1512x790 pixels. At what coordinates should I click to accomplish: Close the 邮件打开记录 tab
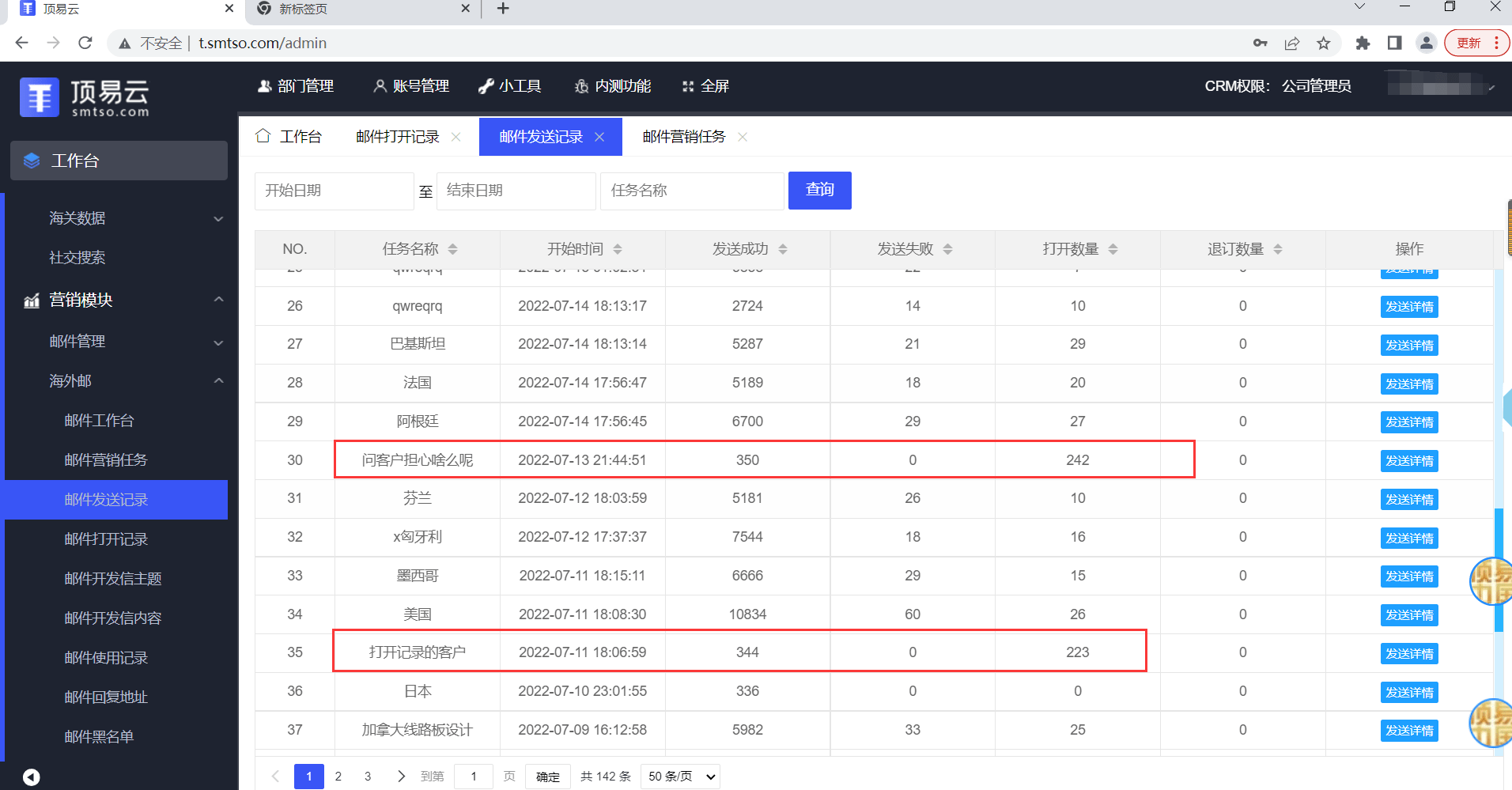click(456, 137)
